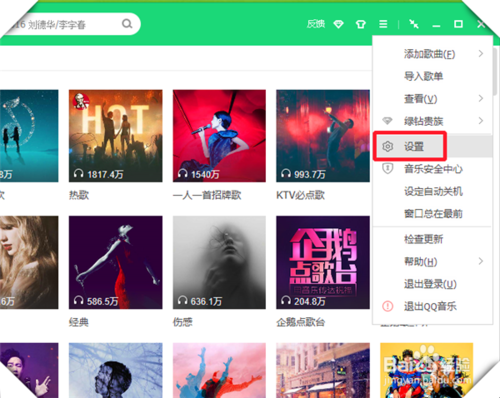Screen dimensions: 500x398
Task: Choose 设定自动关机 option
Action: [x=432, y=191]
